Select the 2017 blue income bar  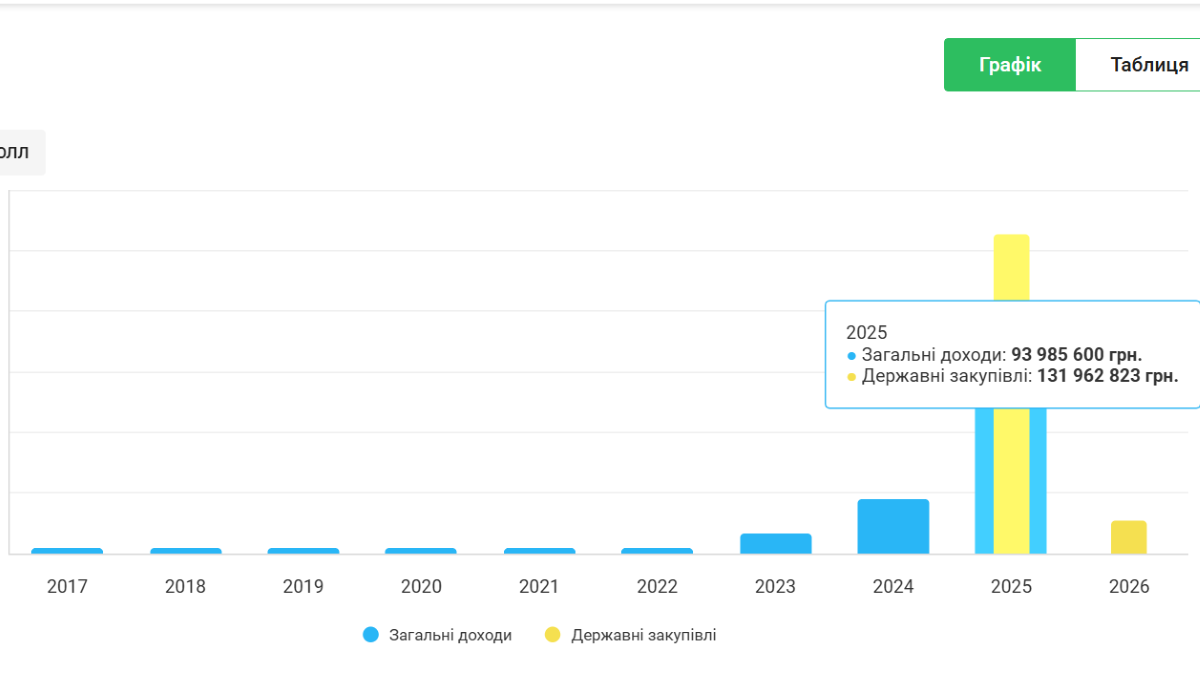pyautogui.click(x=67, y=551)
